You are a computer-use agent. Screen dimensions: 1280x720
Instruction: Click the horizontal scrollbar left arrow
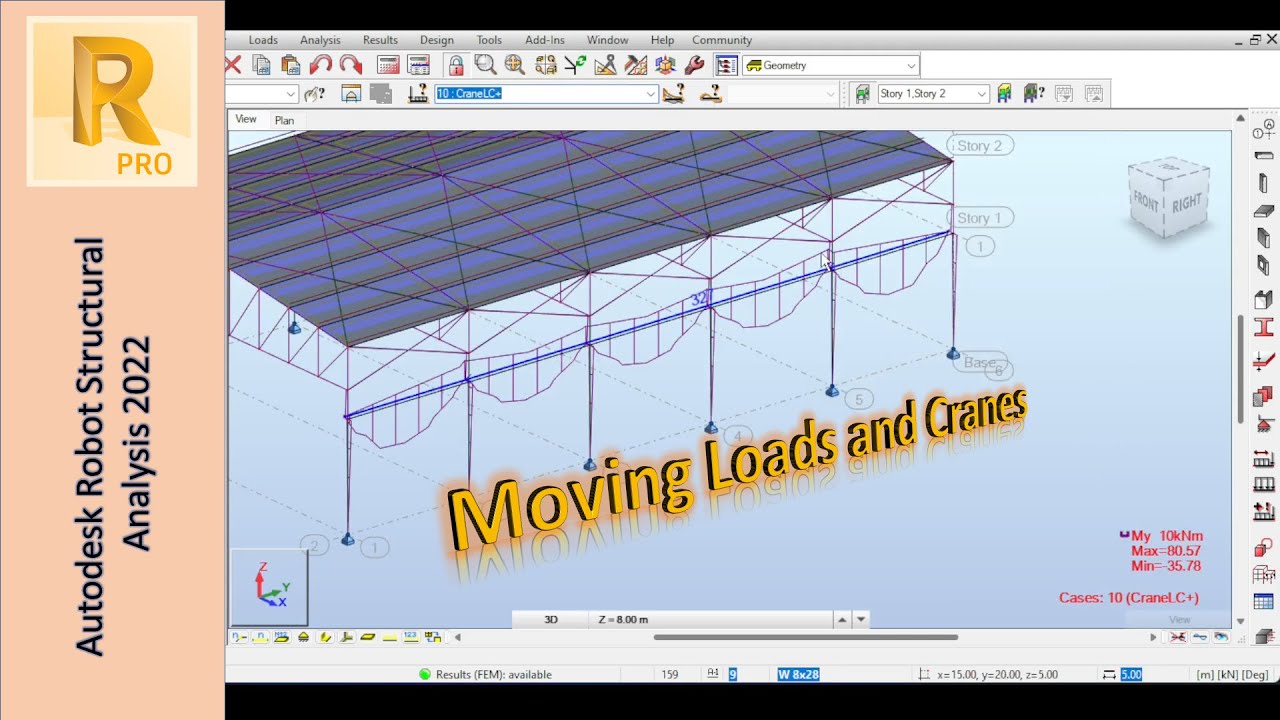[458, 637]
